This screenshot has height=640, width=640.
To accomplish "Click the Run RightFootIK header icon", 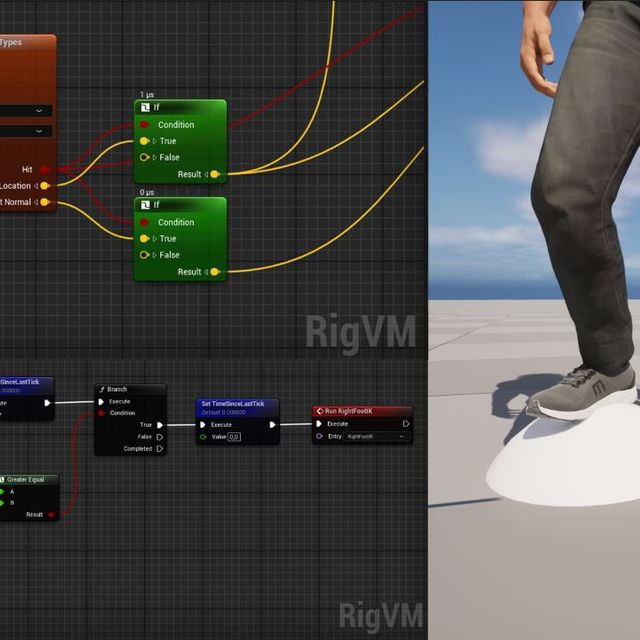I will tap(320, 411).
